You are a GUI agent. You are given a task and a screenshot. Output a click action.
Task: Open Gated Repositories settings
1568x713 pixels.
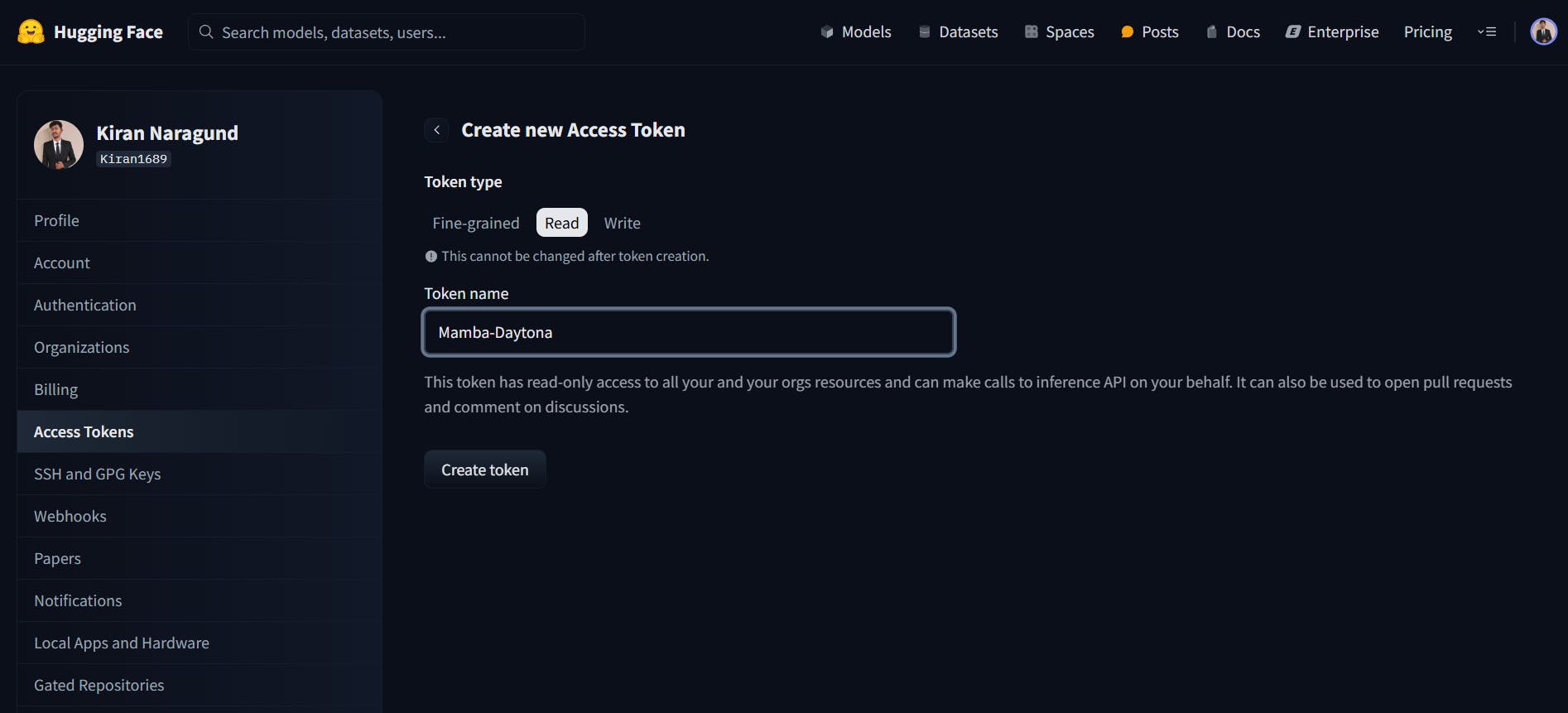[x=200, y=685]
